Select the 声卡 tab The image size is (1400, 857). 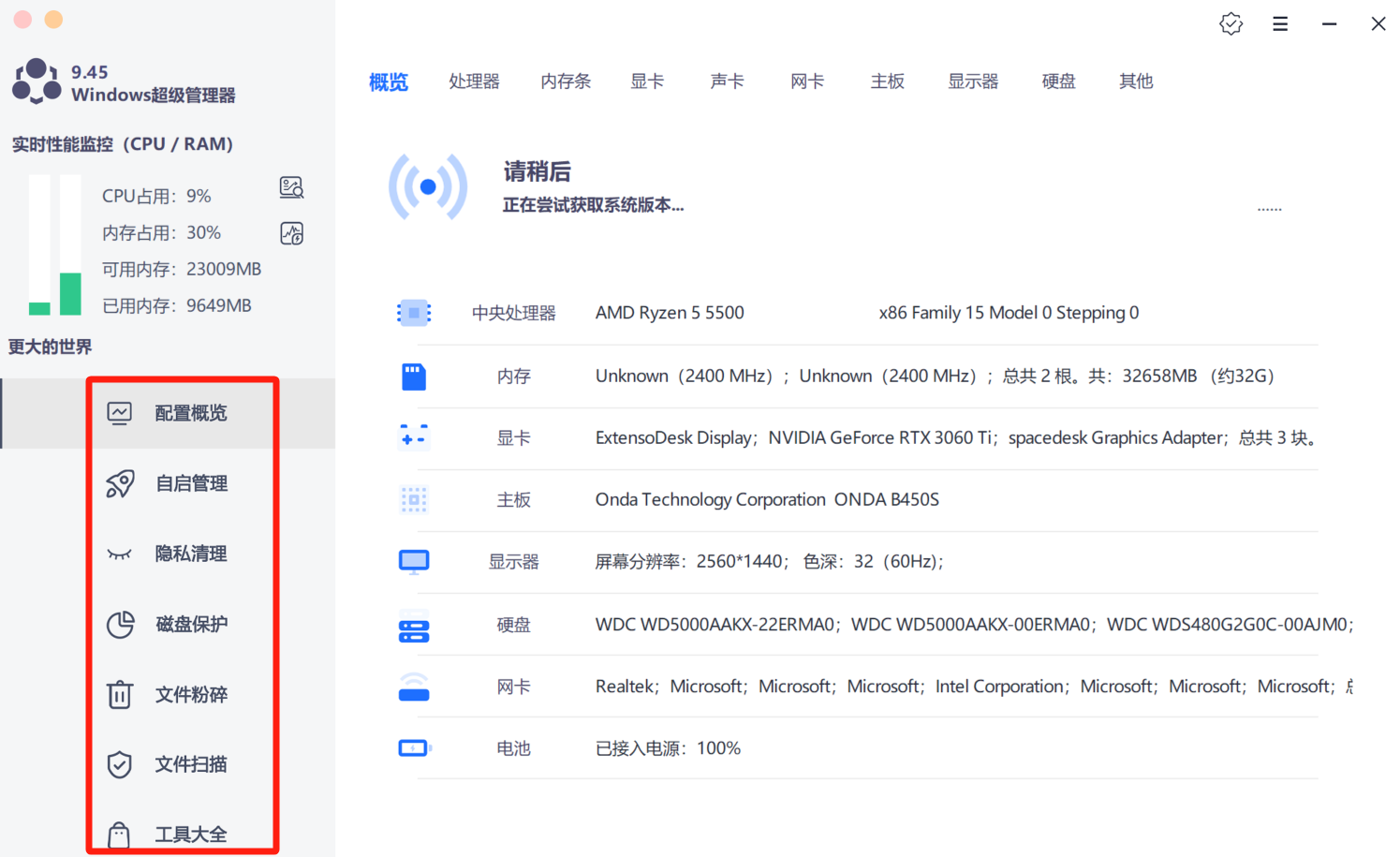tap(727, 81)
